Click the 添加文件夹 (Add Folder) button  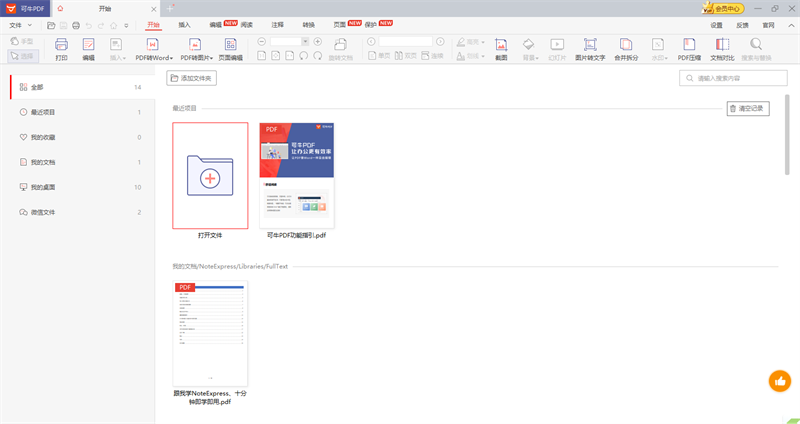[192, 77]
